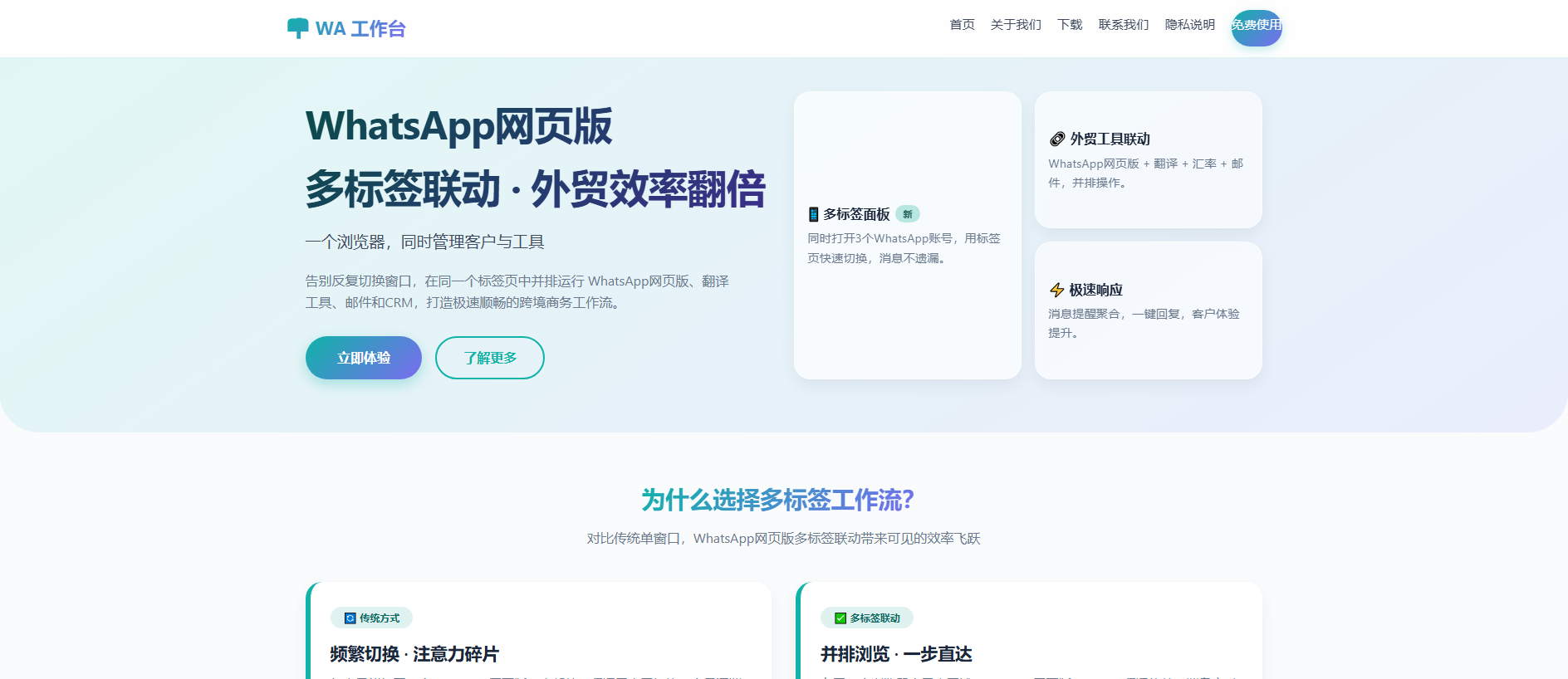Click the phone icon beside 多标签面板
1568x679 pixels.
point(814,214)
